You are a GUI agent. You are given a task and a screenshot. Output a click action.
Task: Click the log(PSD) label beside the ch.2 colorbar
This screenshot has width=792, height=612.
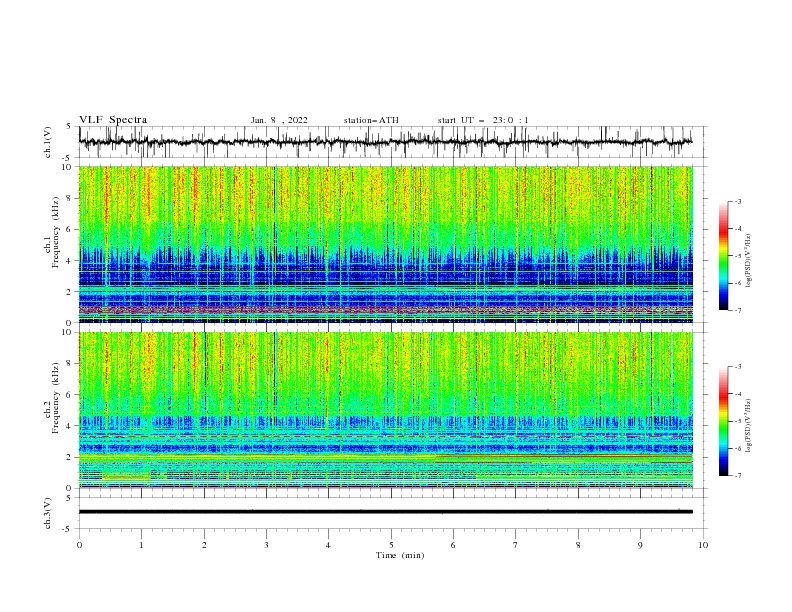pos(749,426)
